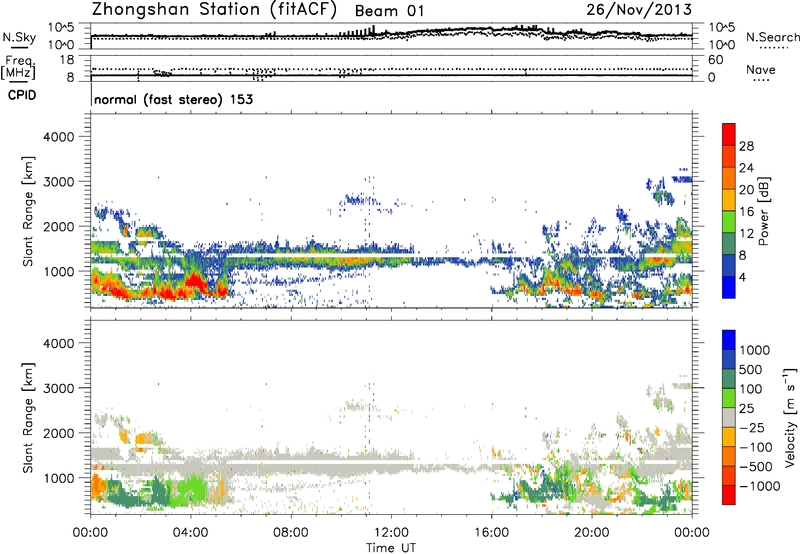Click the 'Time UT' axis title

pos(391,548)
